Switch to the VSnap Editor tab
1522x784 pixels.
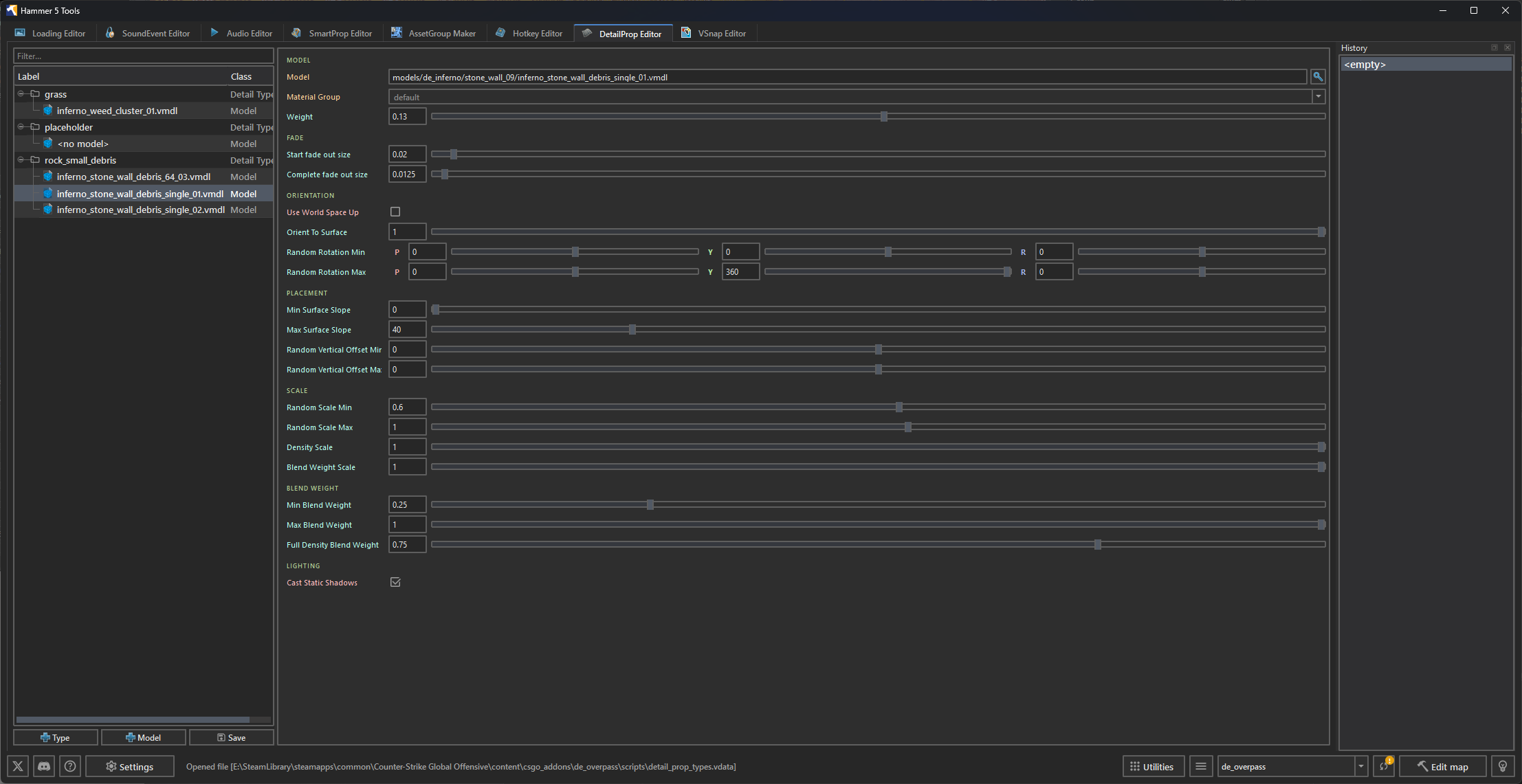(714, 33)
